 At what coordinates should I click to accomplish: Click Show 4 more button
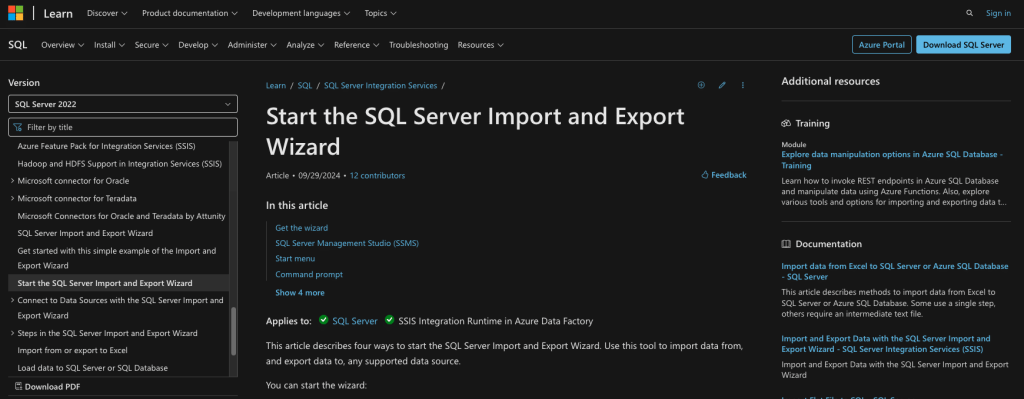pyautogui.click(x=300, y=293)
